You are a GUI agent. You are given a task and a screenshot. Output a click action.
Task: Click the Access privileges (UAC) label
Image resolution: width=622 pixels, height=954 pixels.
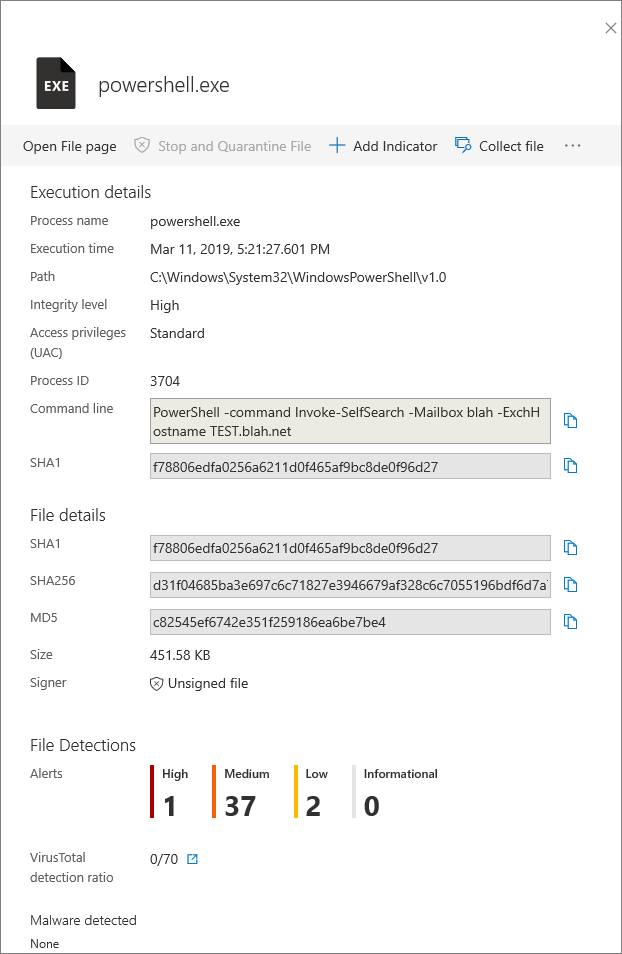[x=78, y=342]
